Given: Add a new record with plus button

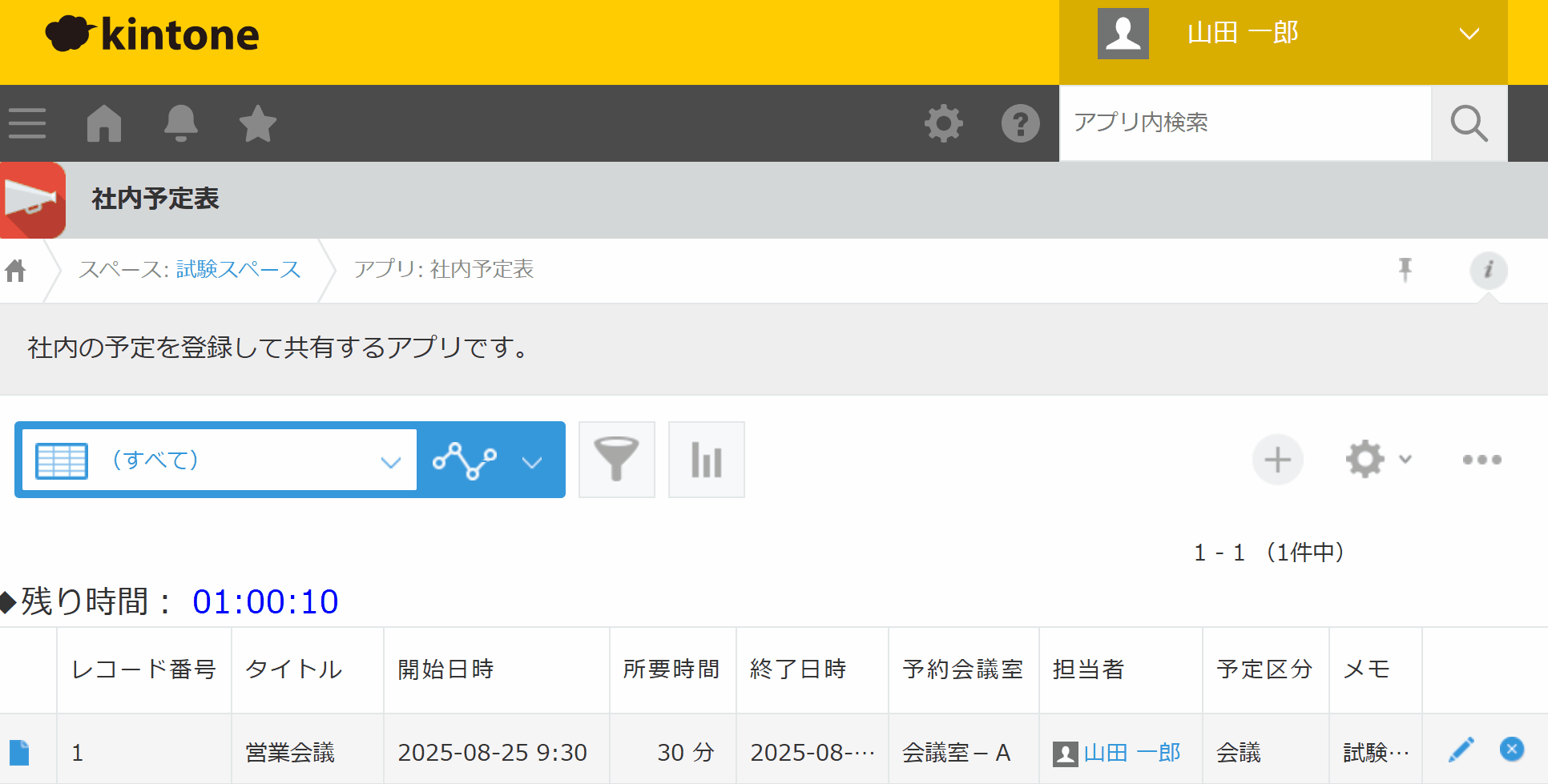Looking at the screenshot, I should pos(1277,460).
